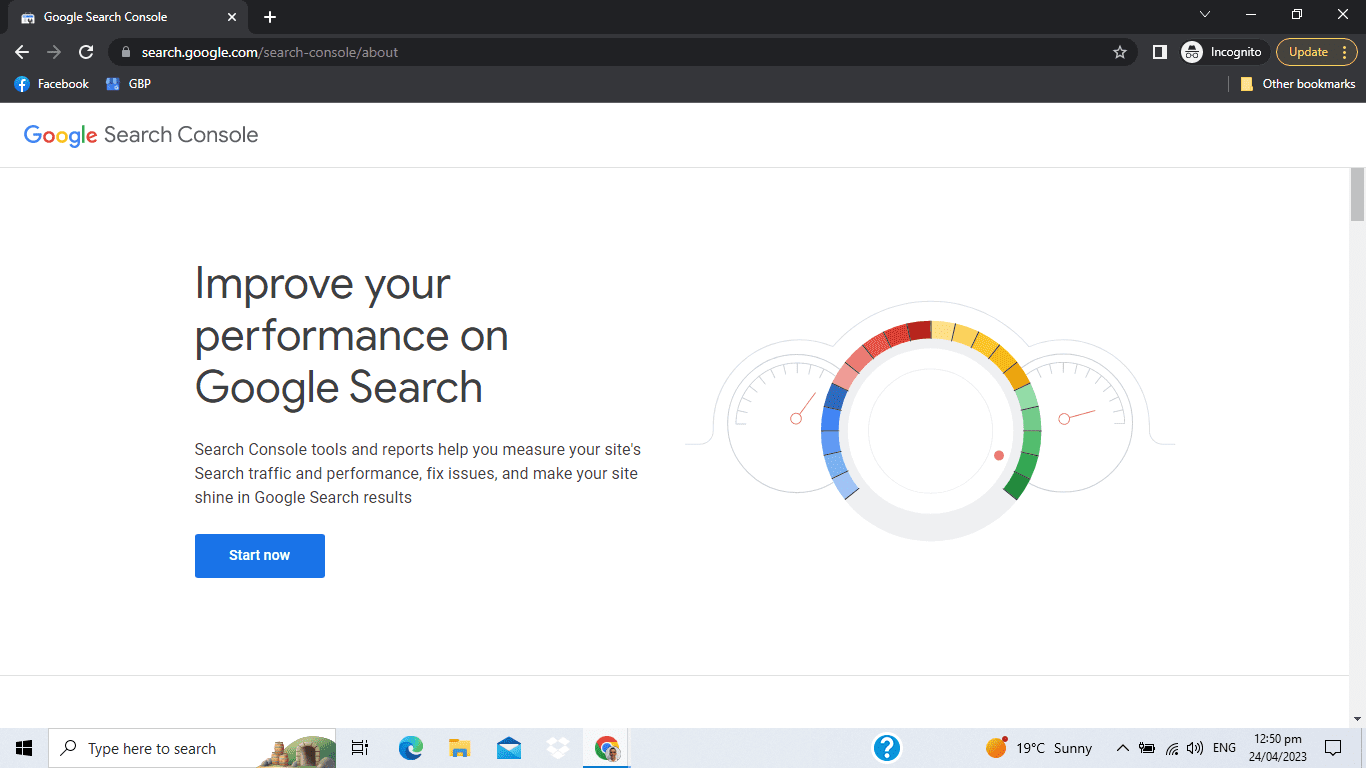
Task: Click the Incognito profile indicator
Action: [1224, 52]
